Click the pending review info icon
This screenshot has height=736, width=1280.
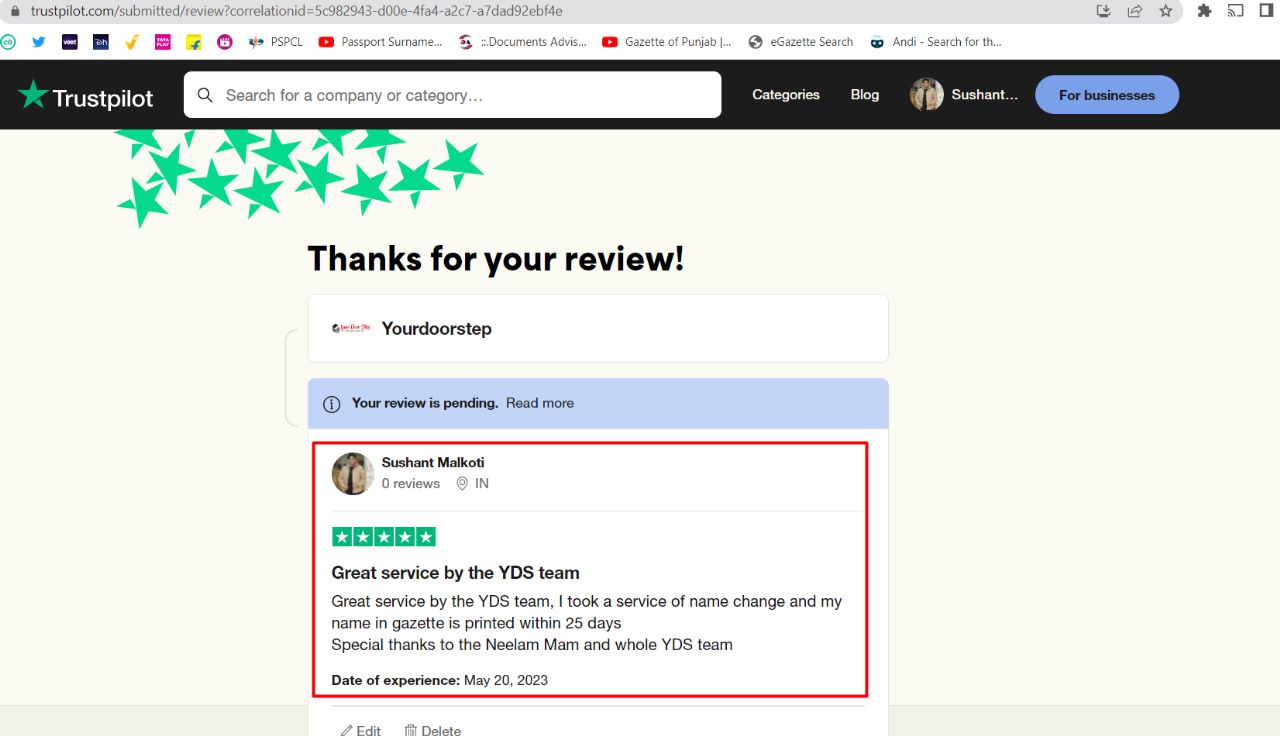pyautogui.click(x=331, y=404)
